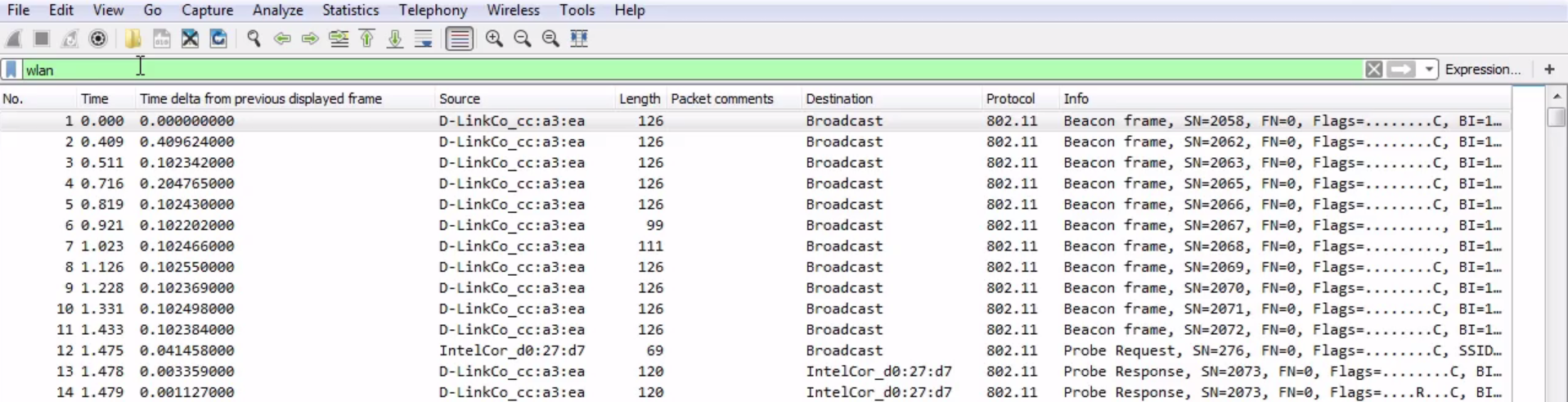Click packet list scrollbar up arrow
Viewport: 1568px width, 402px height.
[x=1557, y=97]
